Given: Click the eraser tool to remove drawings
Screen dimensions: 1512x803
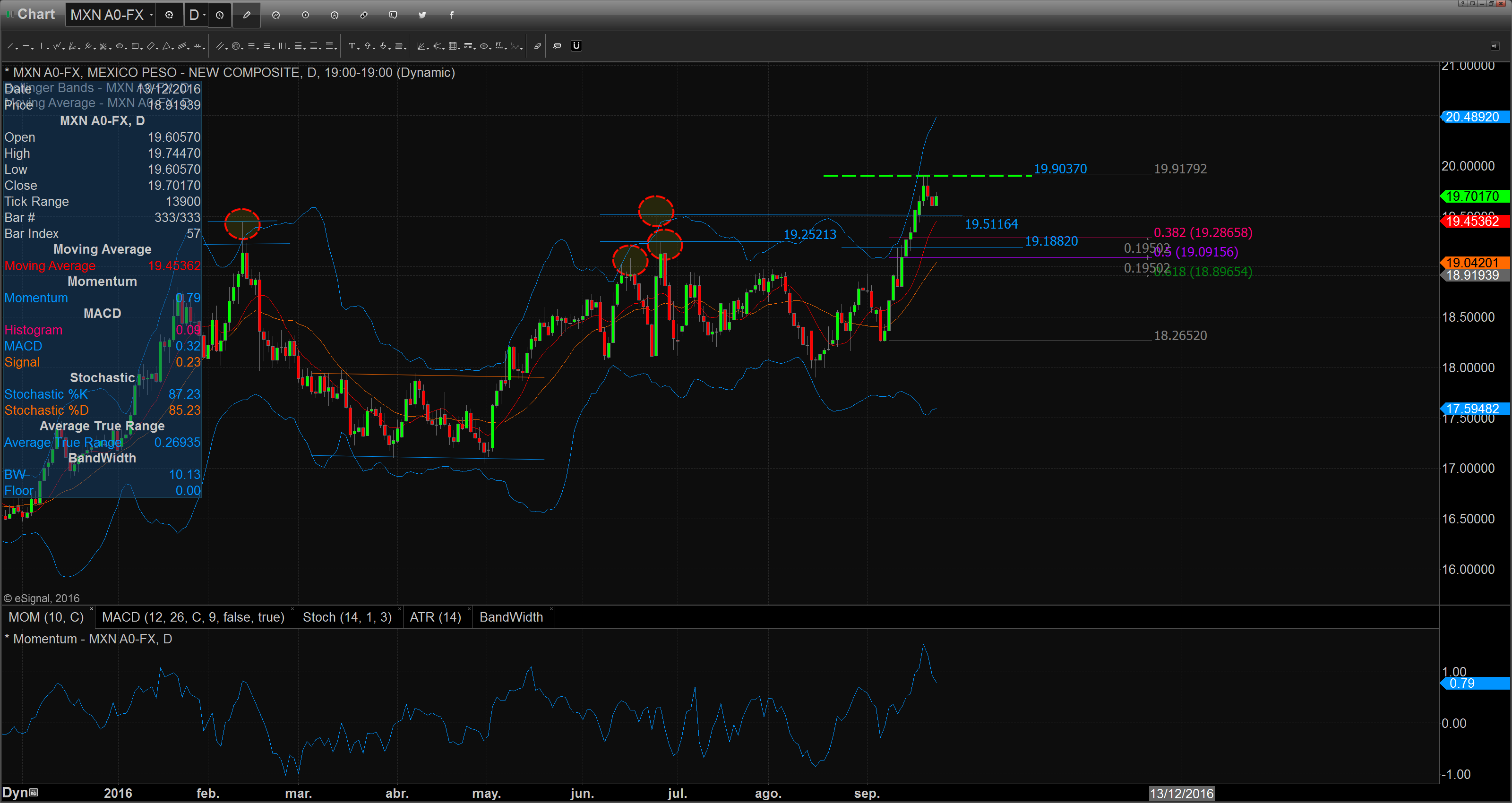Looking at the screenshot, I should (537, 46).
